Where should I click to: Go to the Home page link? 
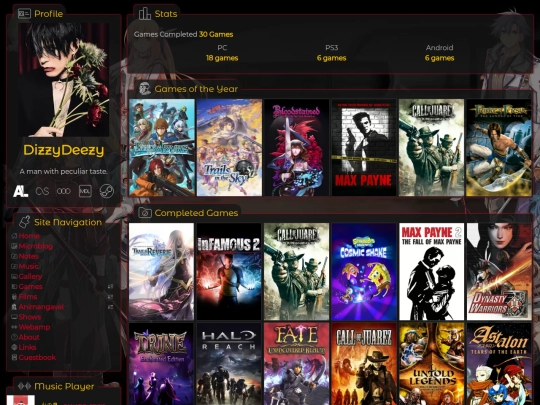(29, 236)
